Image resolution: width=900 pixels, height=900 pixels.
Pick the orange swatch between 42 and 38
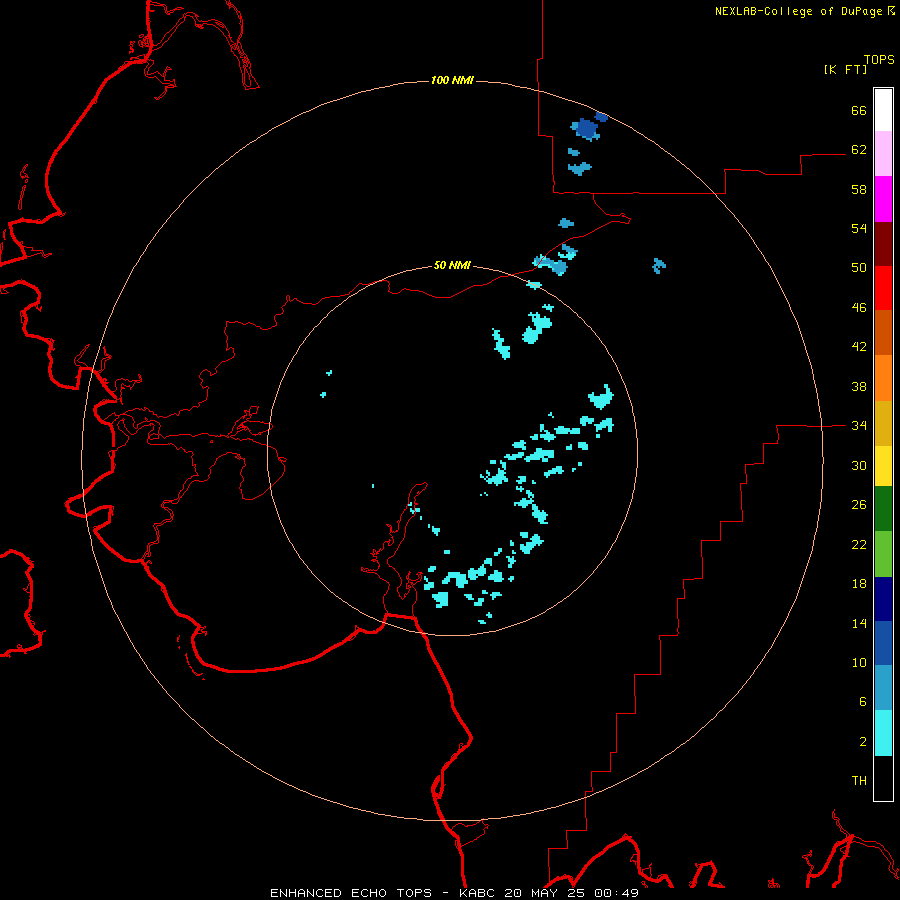pyautogui.click(x=883, y=378)
